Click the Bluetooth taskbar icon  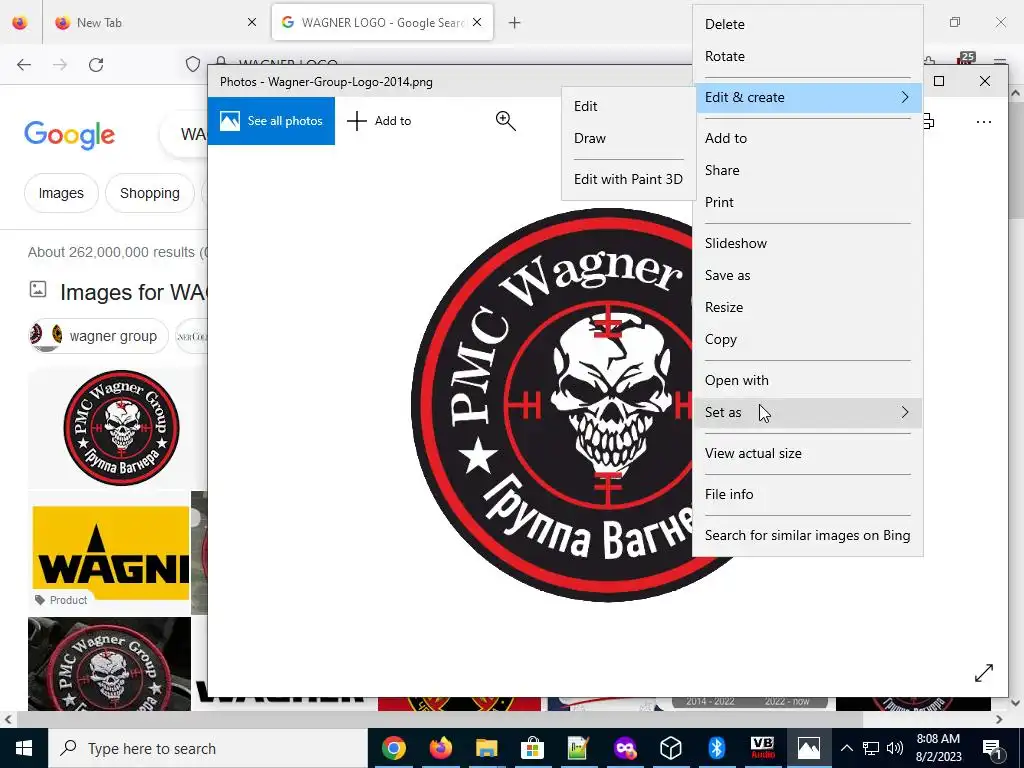tap(716, 748)
